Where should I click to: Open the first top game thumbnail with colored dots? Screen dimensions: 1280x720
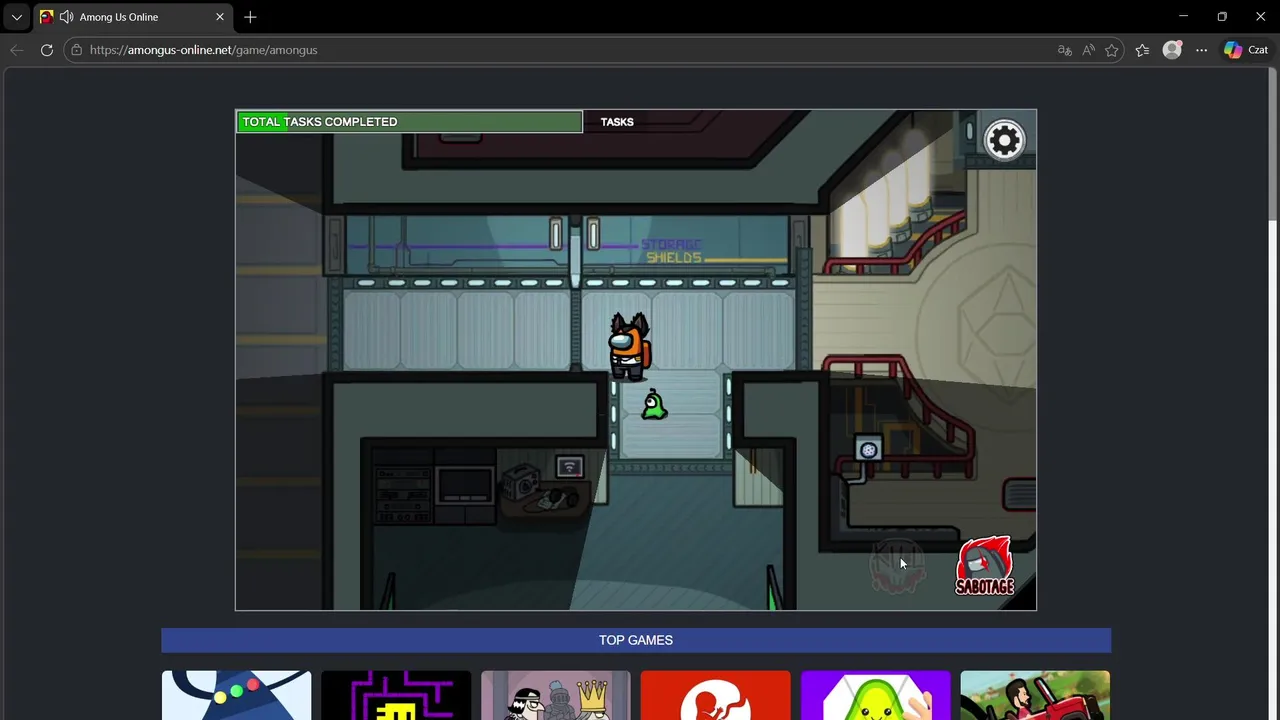[x=237, y=695]
